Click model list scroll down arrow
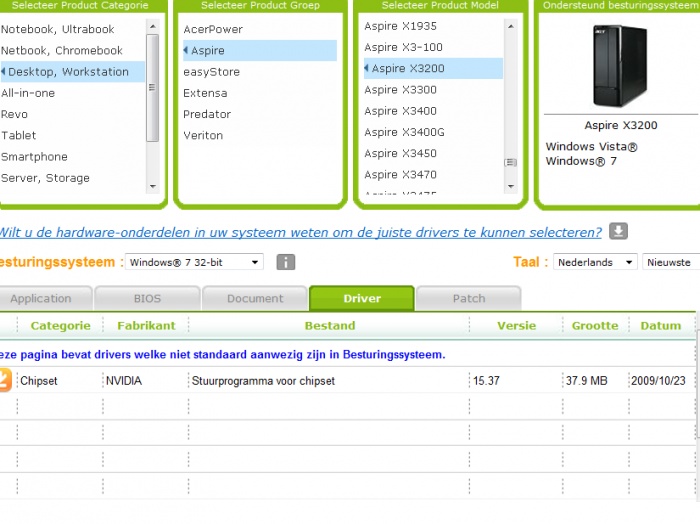 point(511,187)
